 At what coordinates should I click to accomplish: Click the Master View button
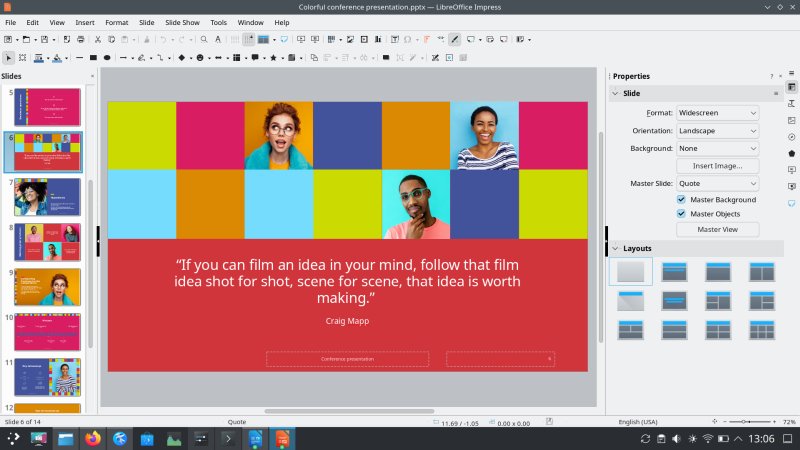coord(717,229)
